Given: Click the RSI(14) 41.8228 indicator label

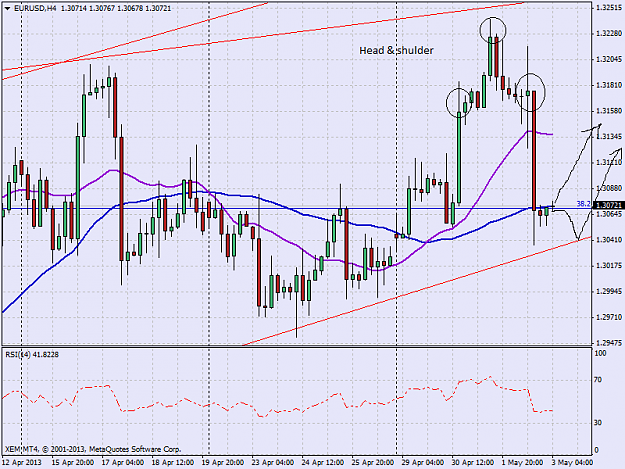Looking at the screenshot, I should coord(32,354).
